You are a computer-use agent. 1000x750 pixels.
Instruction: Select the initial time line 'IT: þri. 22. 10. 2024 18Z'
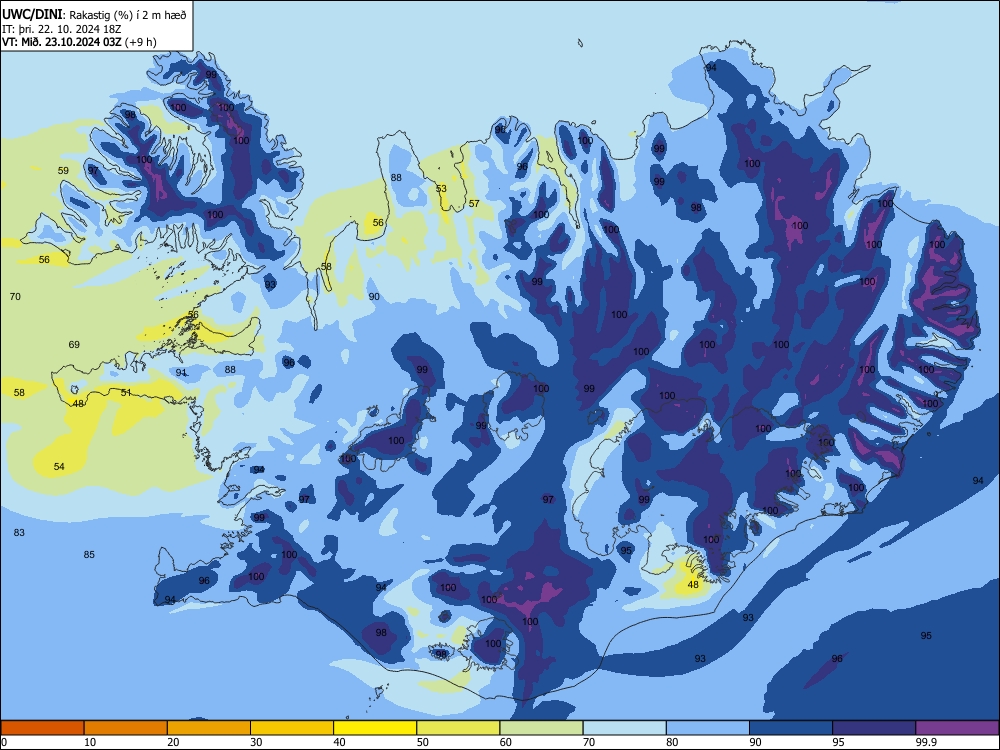coord(62,29)
